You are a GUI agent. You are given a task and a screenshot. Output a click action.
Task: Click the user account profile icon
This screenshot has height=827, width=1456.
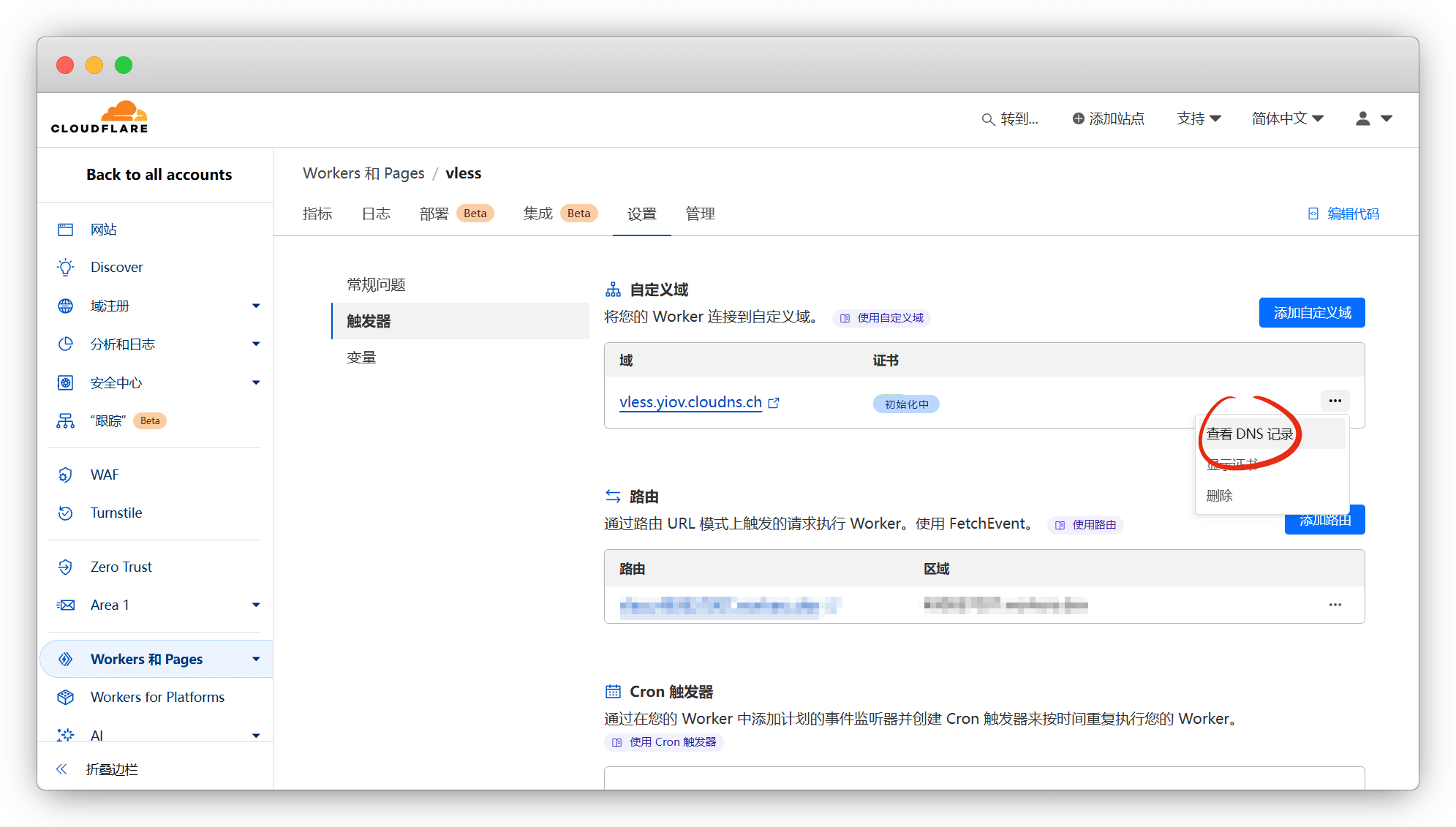[1362, 118]
